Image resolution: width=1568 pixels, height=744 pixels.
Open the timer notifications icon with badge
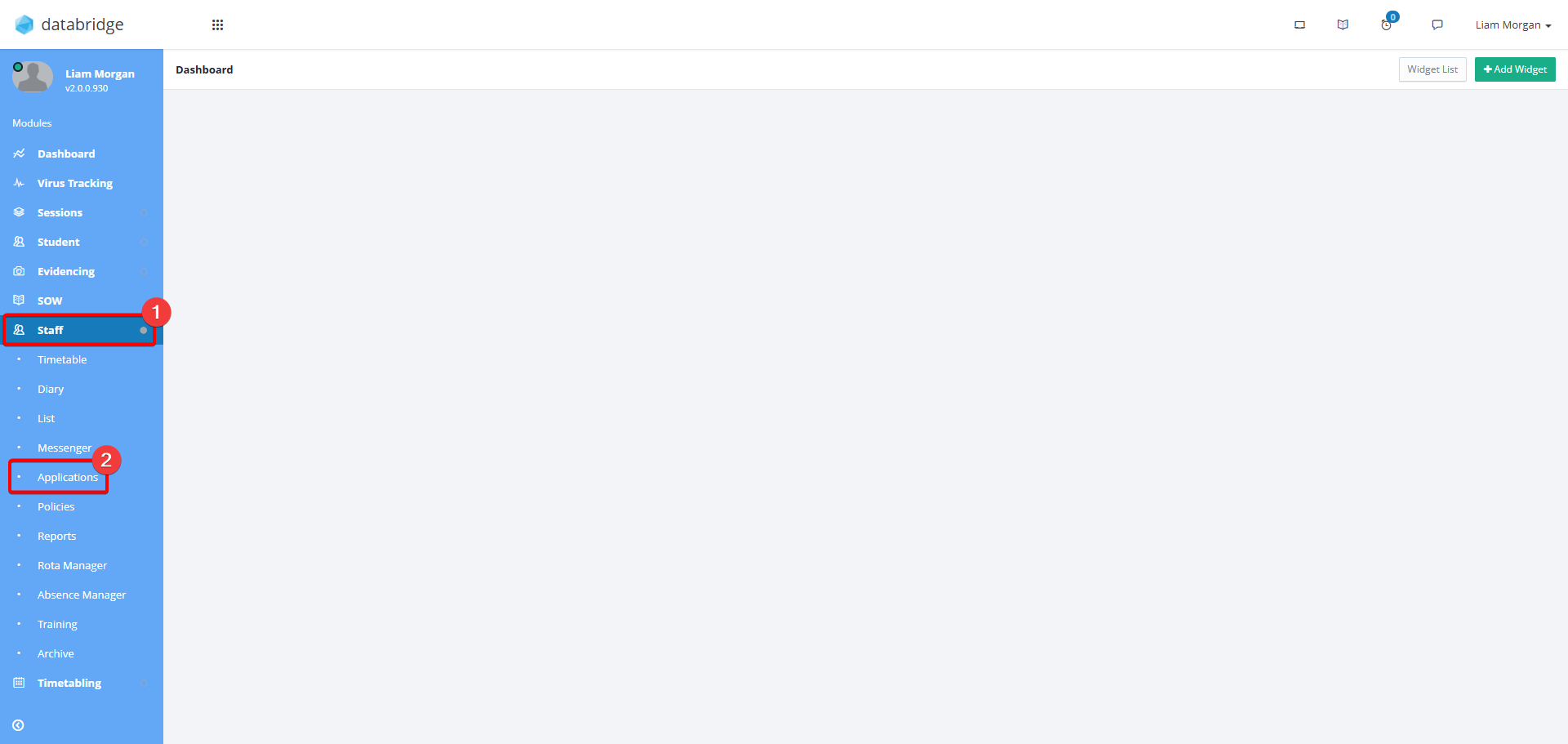1388,23
